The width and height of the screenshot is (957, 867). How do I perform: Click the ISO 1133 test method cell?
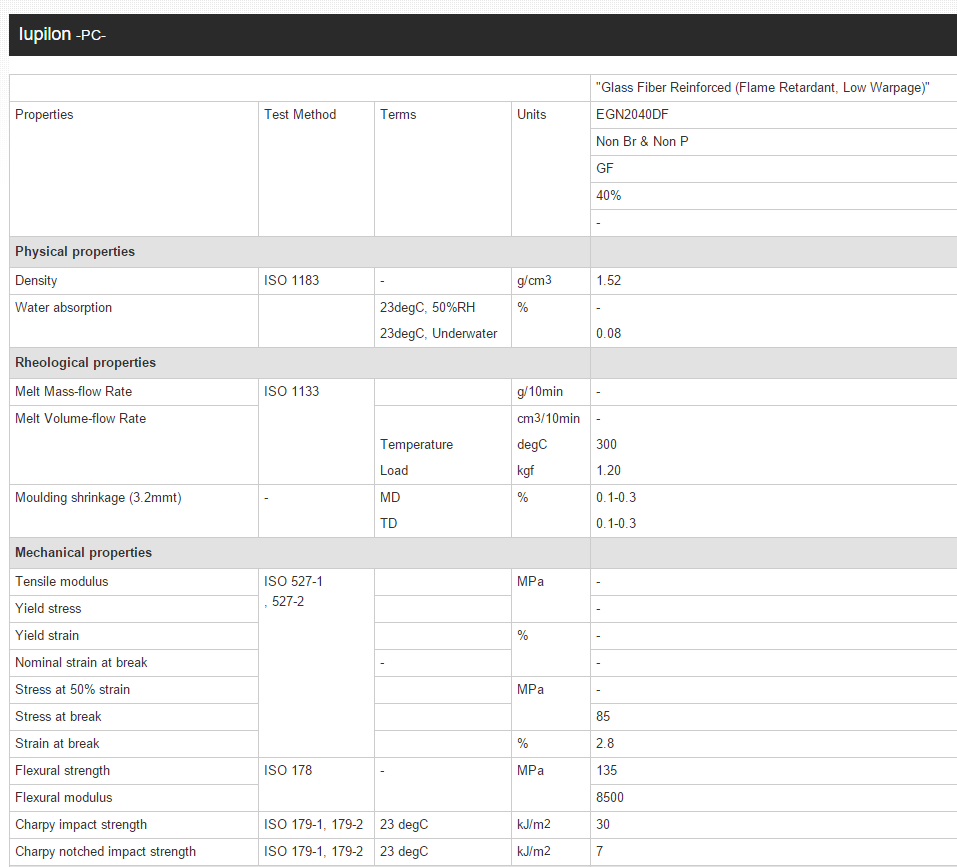291,392
